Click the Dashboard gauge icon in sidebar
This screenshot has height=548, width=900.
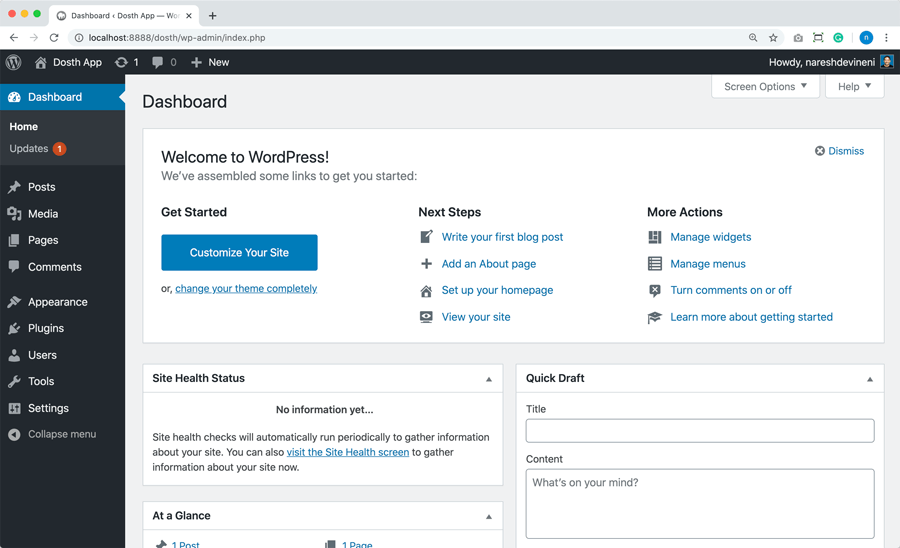point(14,97)
